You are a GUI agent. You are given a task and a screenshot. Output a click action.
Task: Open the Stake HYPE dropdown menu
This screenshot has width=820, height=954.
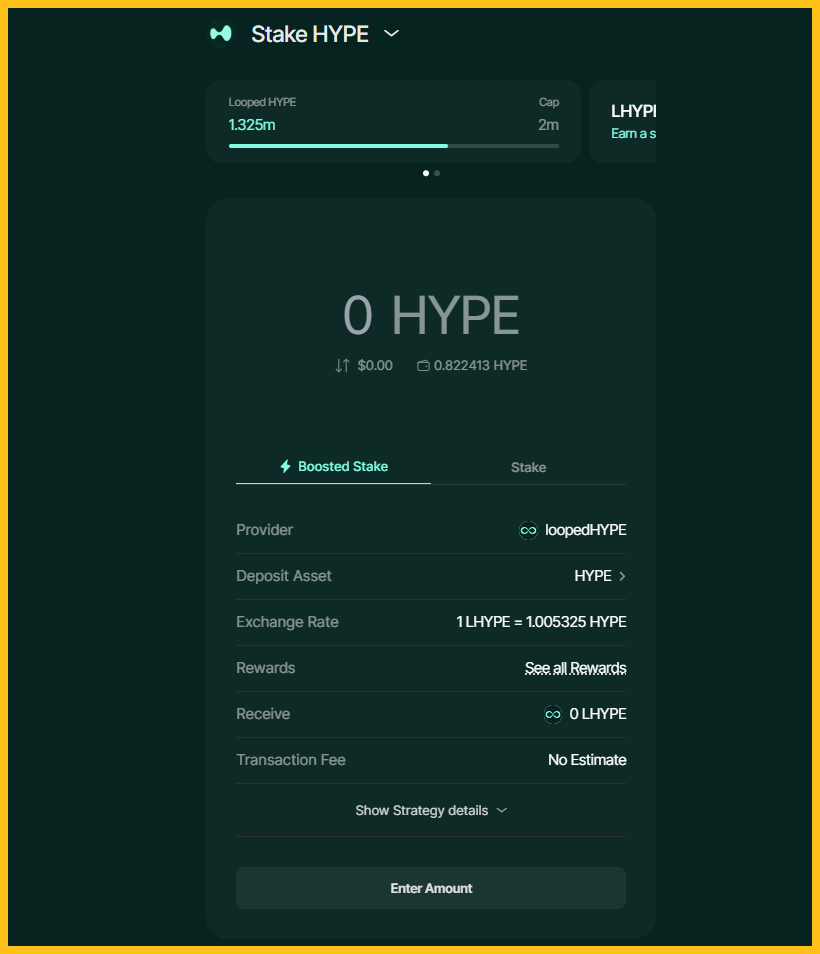click(390, 33)
